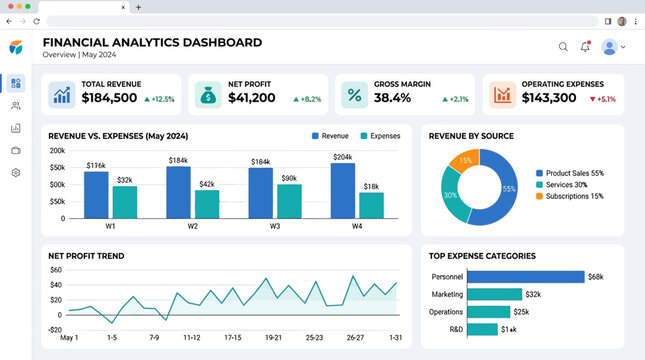Click the Total Revenue growth chart icon
Screen dimensions: 645x360
(x=62, y=95)
